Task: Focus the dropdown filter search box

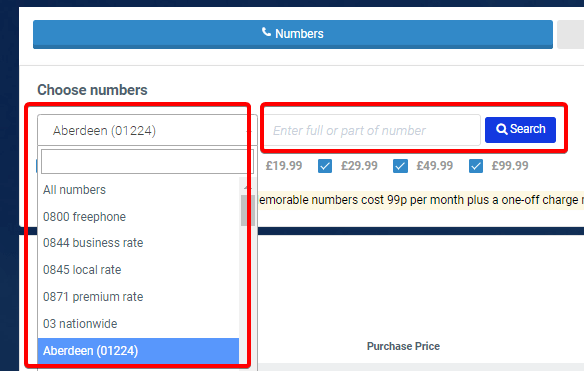Action: pos(147,161)
